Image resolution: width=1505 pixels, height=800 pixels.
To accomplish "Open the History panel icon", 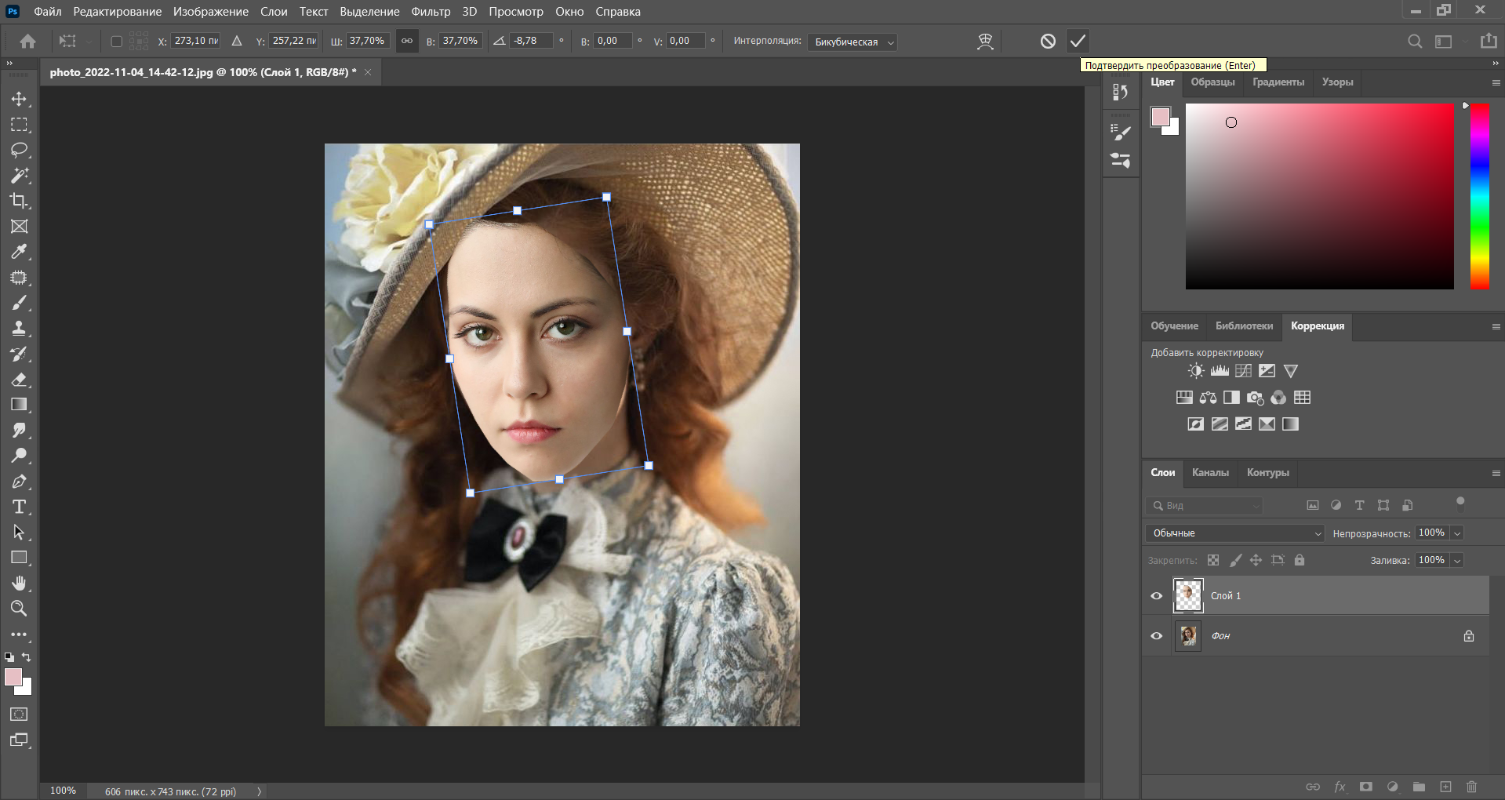I will 1121,92.
